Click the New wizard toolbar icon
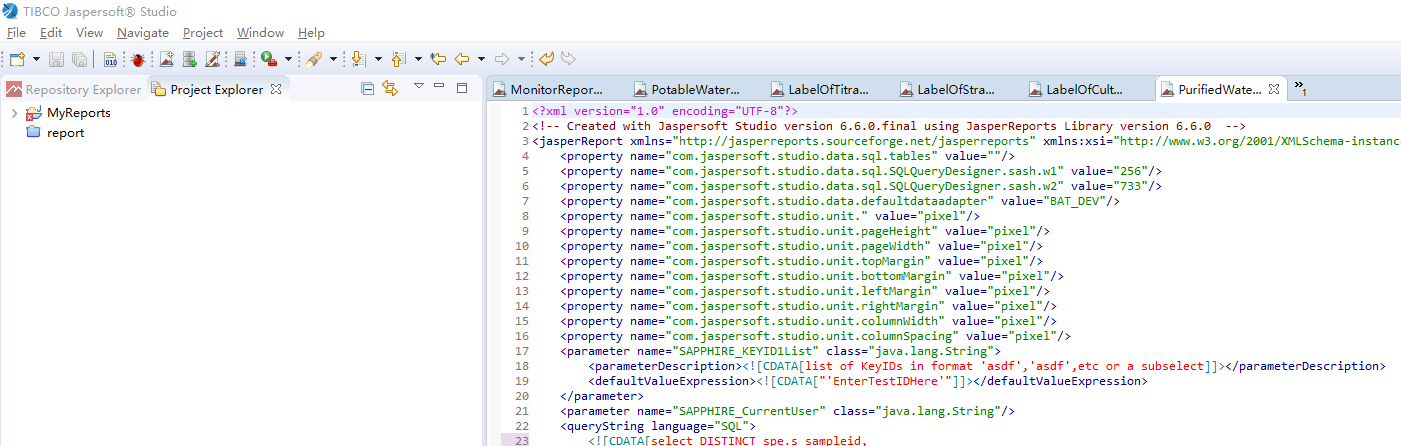This screenshot has height=446, width=1401. tap(16, 59)
